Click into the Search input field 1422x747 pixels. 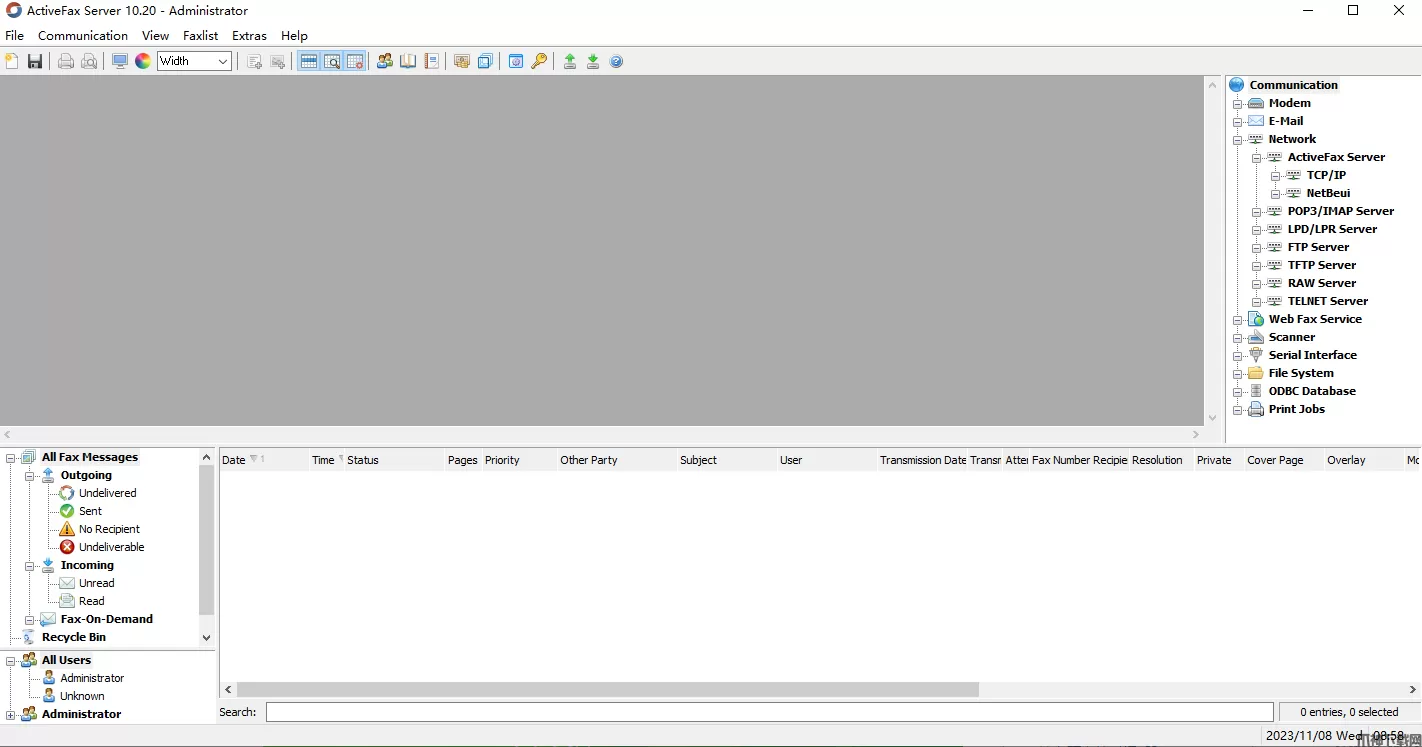(x=768, y=712)
